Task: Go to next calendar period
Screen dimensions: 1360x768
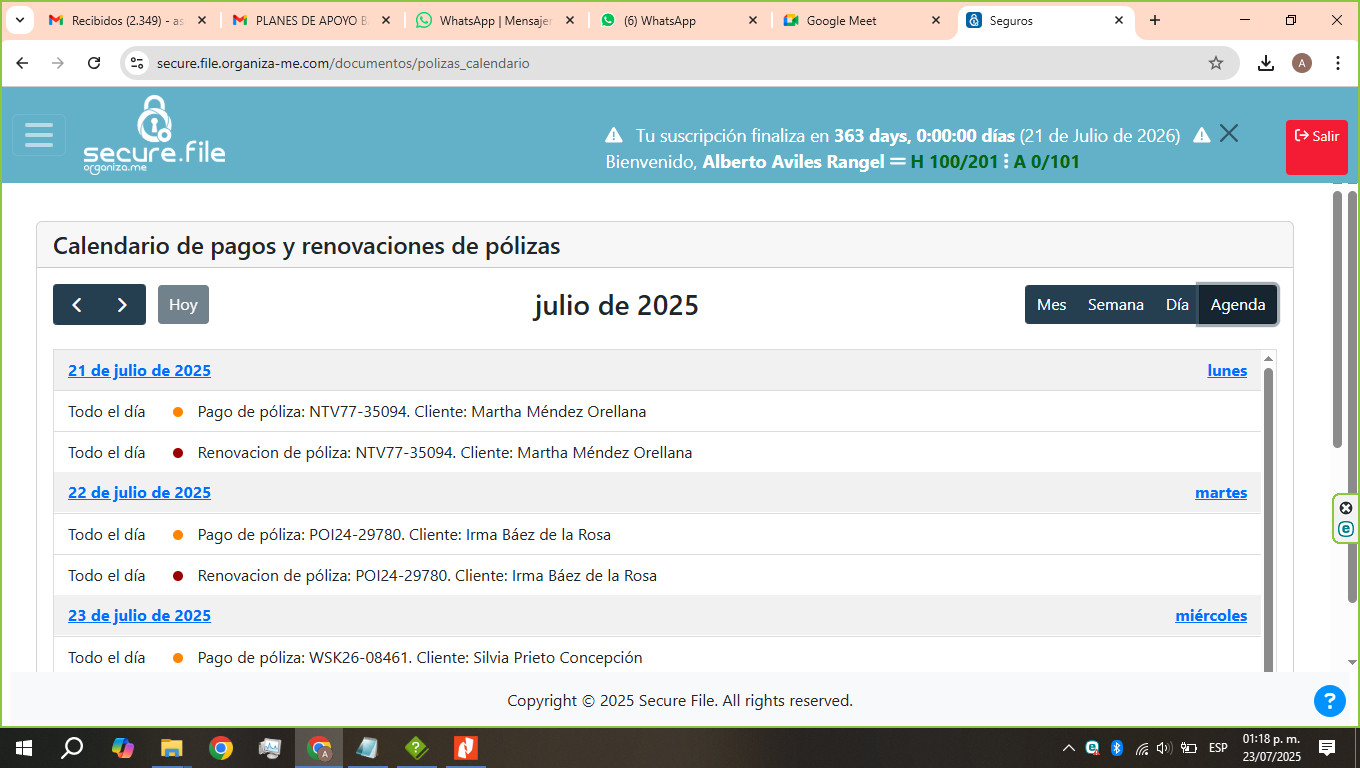Action: tap(122, 305)
